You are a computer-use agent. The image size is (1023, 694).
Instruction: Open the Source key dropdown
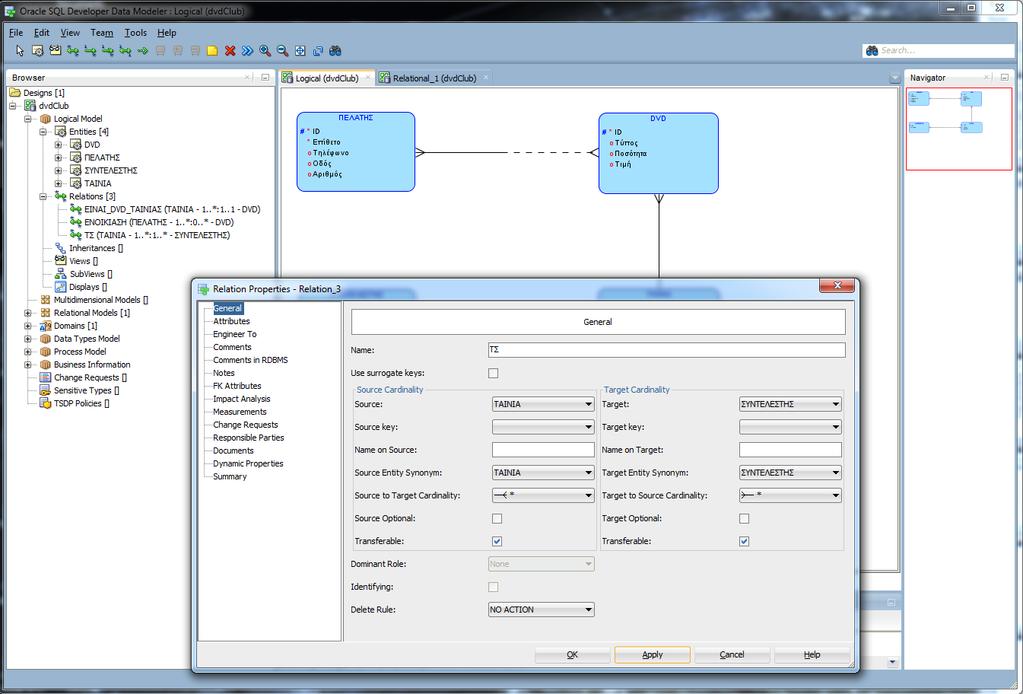pyautogui.click(x=543, y=427)
